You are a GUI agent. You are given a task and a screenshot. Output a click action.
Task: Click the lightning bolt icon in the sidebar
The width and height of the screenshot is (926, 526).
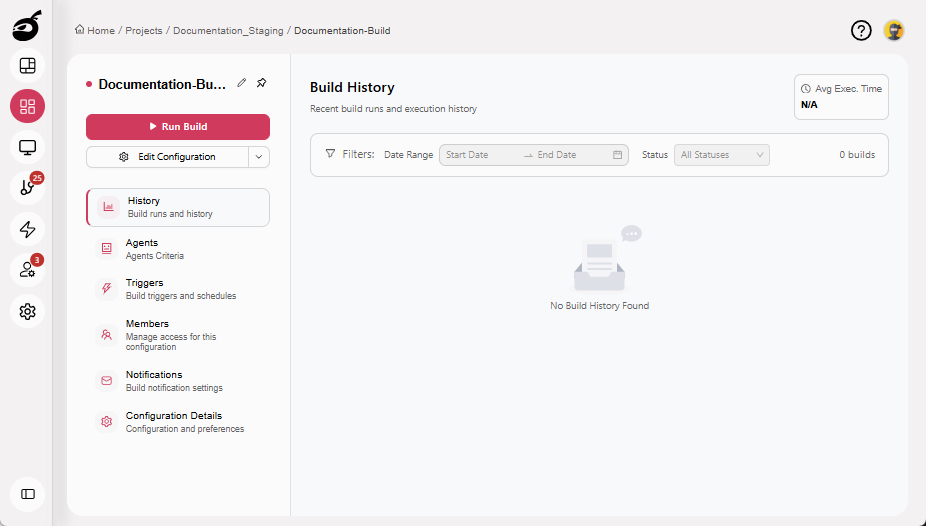28,229
